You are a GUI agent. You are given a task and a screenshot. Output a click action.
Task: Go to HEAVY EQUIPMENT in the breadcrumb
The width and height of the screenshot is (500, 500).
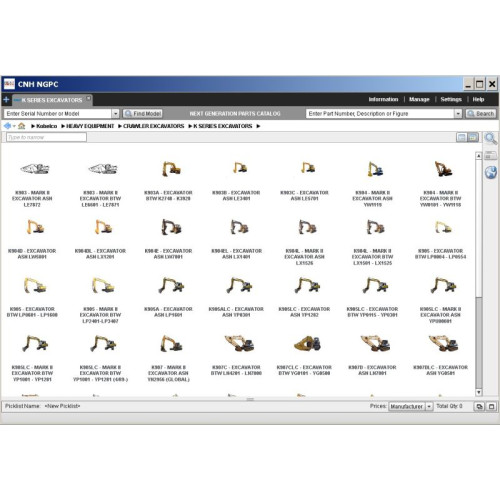point(90,126)
